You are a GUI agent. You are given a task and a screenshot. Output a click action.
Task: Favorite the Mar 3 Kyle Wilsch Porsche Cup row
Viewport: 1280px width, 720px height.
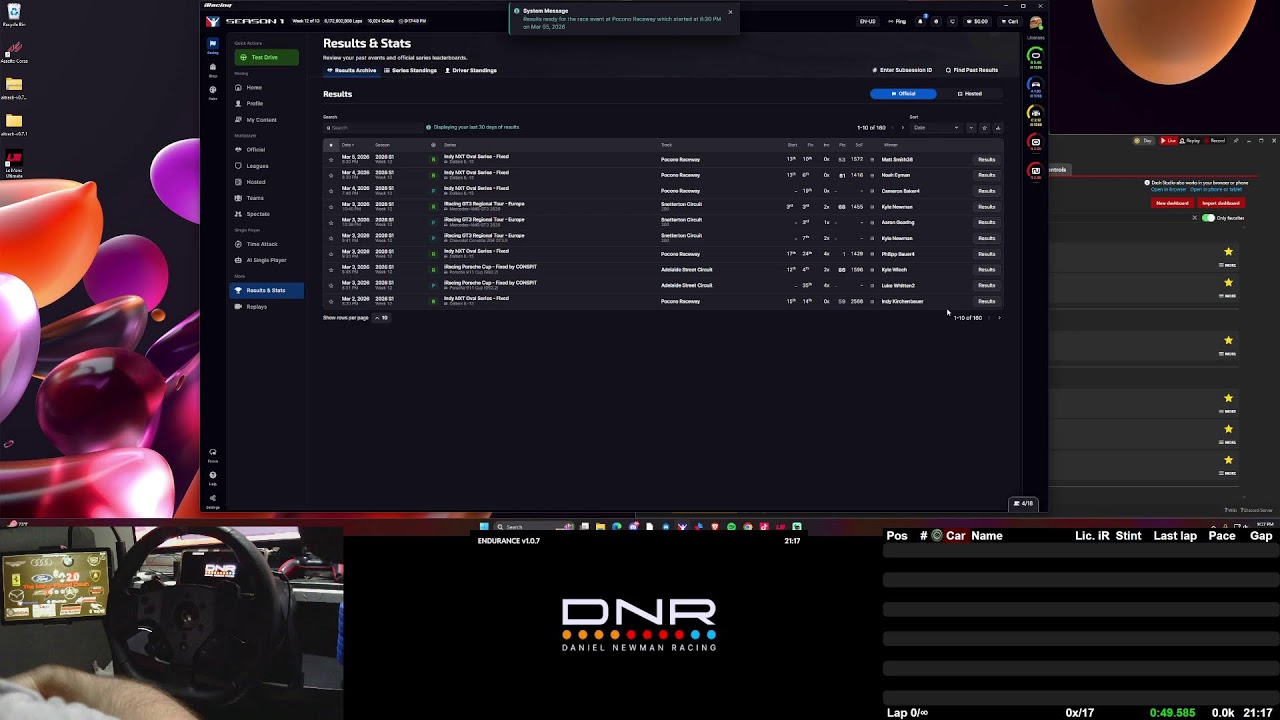coord(331,269)
